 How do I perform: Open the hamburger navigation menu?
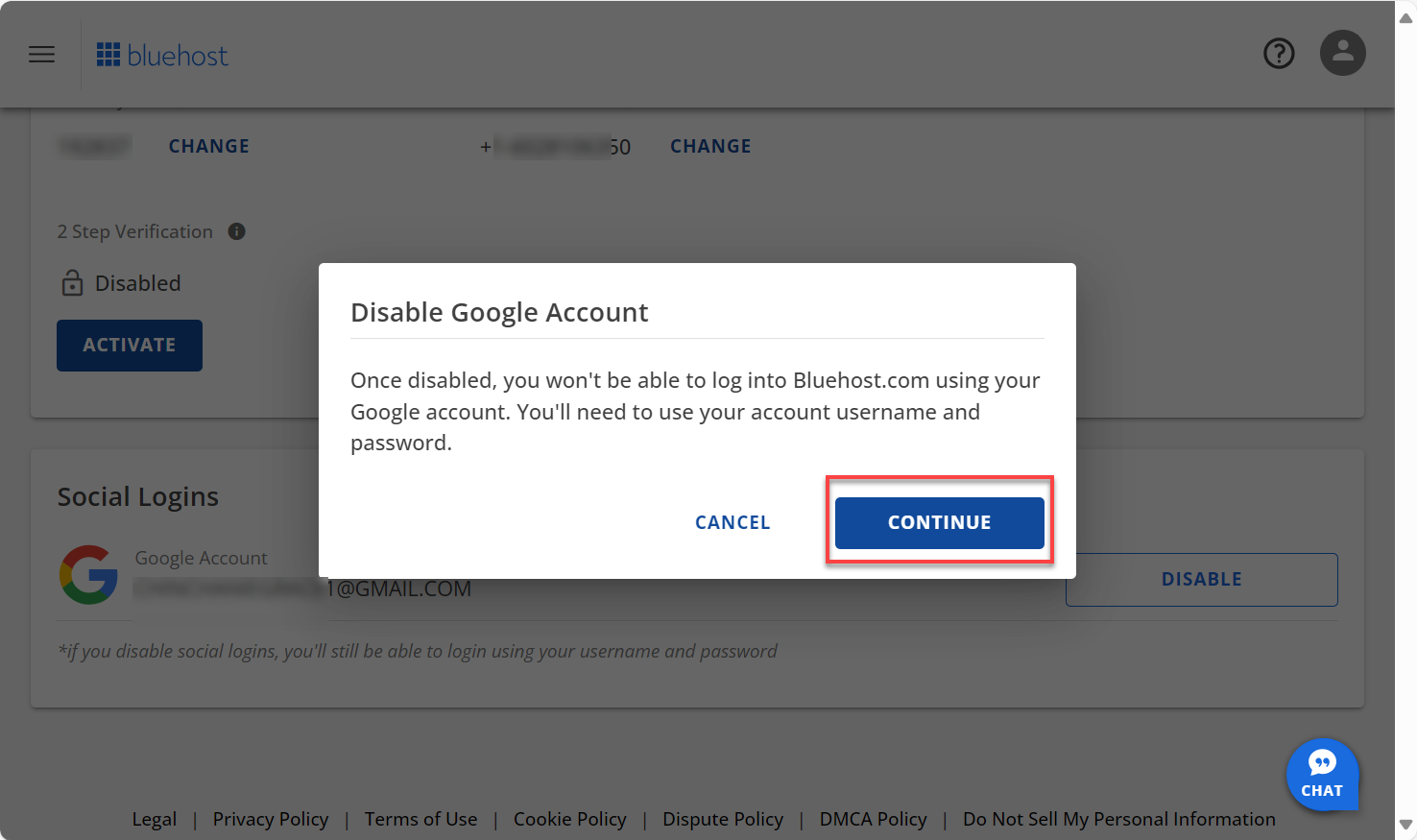(x=41, y=55)
